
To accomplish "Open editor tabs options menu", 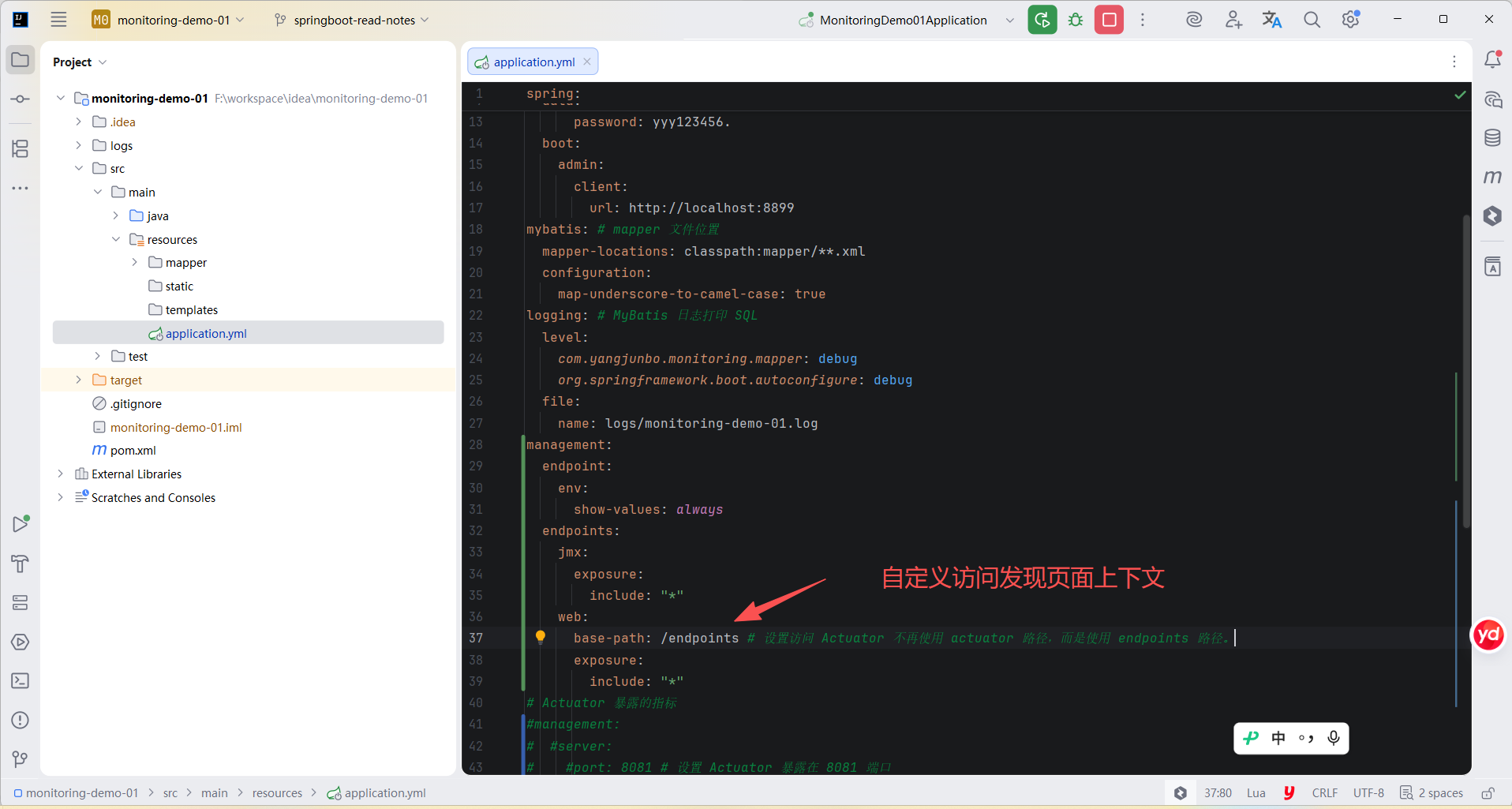I will 1454,62.
